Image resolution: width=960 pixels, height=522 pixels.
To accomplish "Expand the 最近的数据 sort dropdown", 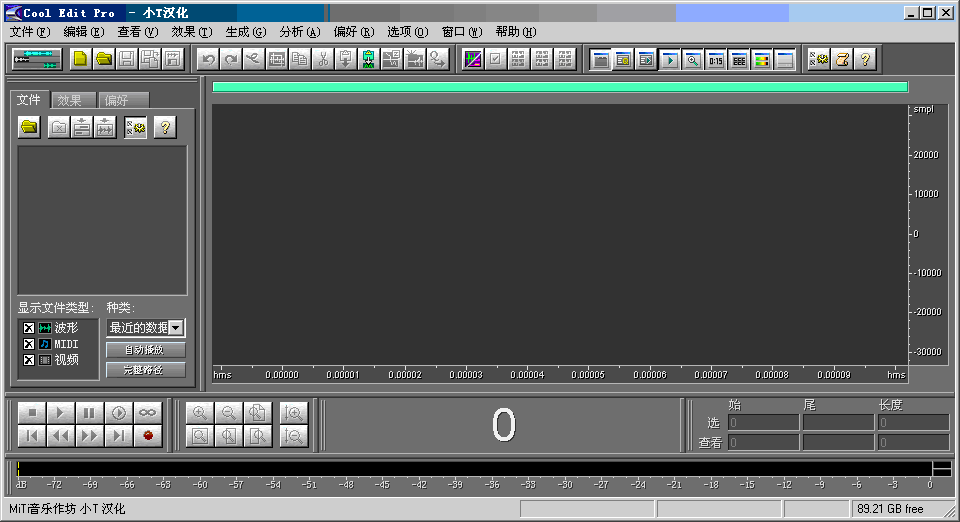I will (x=176, y=328).
